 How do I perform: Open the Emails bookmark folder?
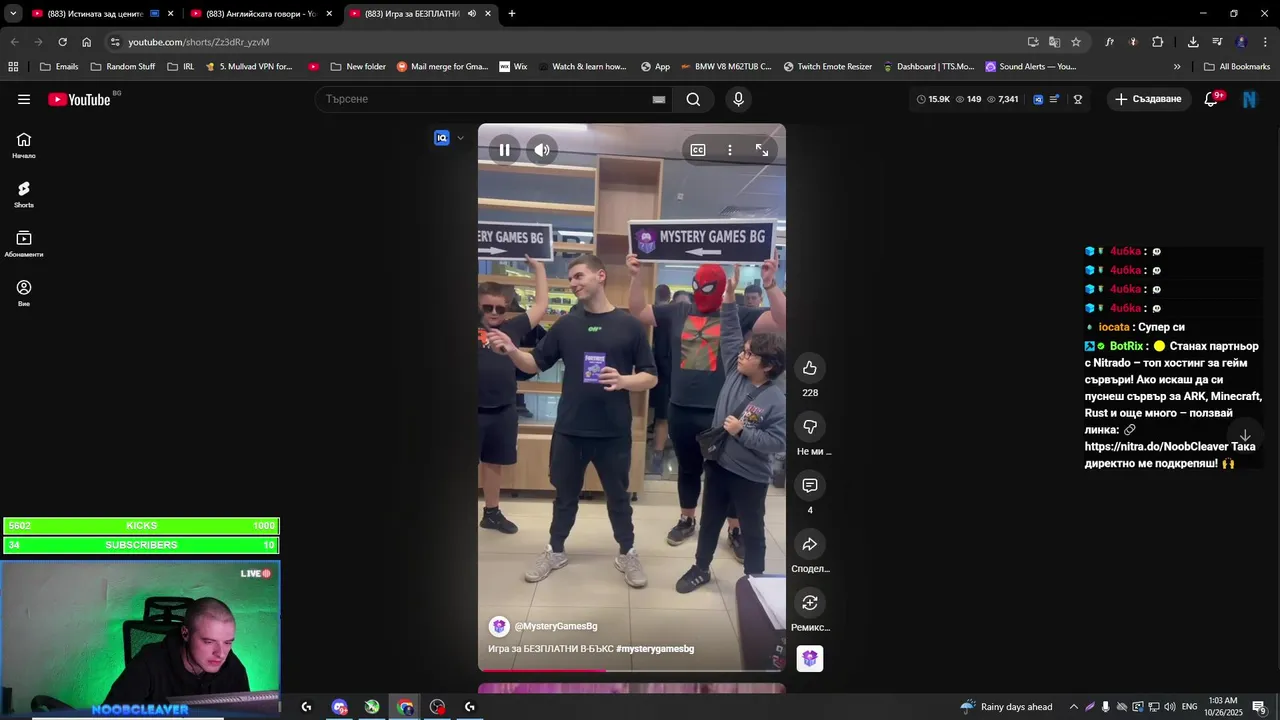(59, 67)
